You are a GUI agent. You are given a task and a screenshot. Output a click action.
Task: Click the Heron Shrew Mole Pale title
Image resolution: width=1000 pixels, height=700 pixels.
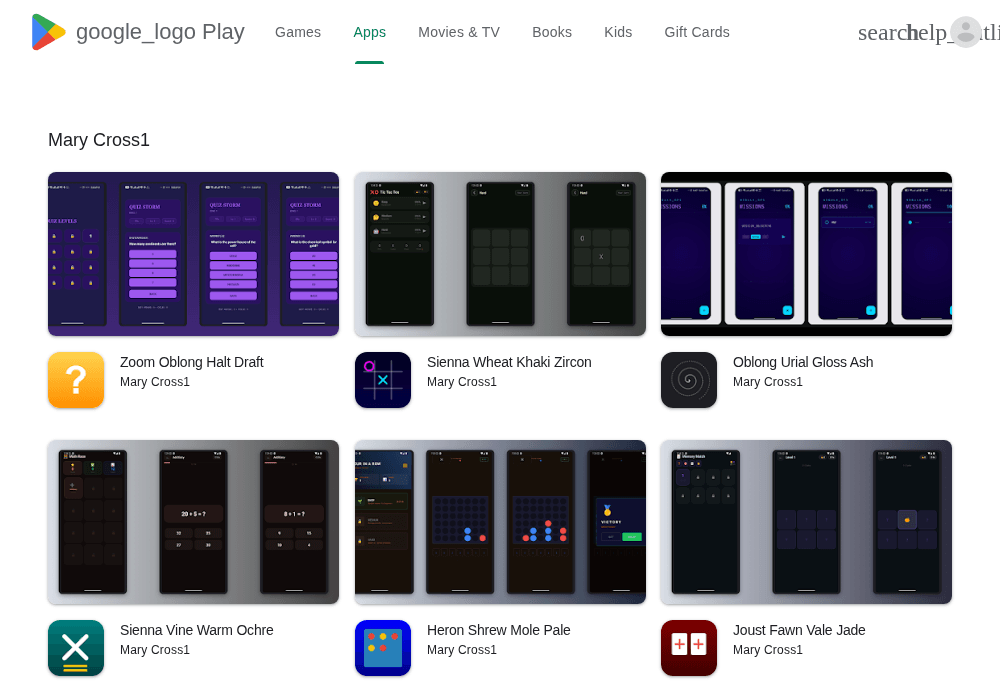point(498,630)
